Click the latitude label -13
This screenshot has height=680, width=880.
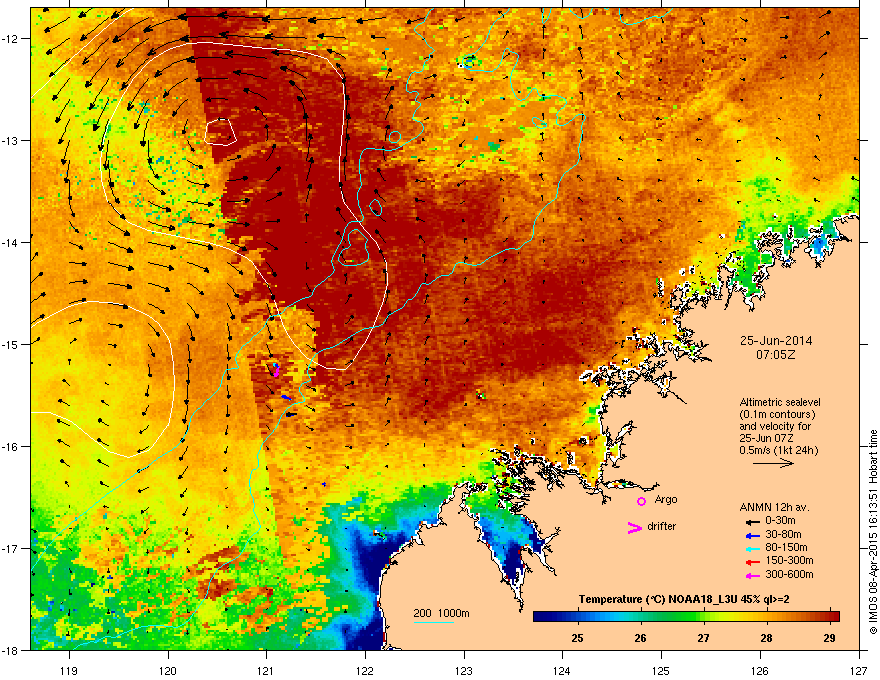10,140
